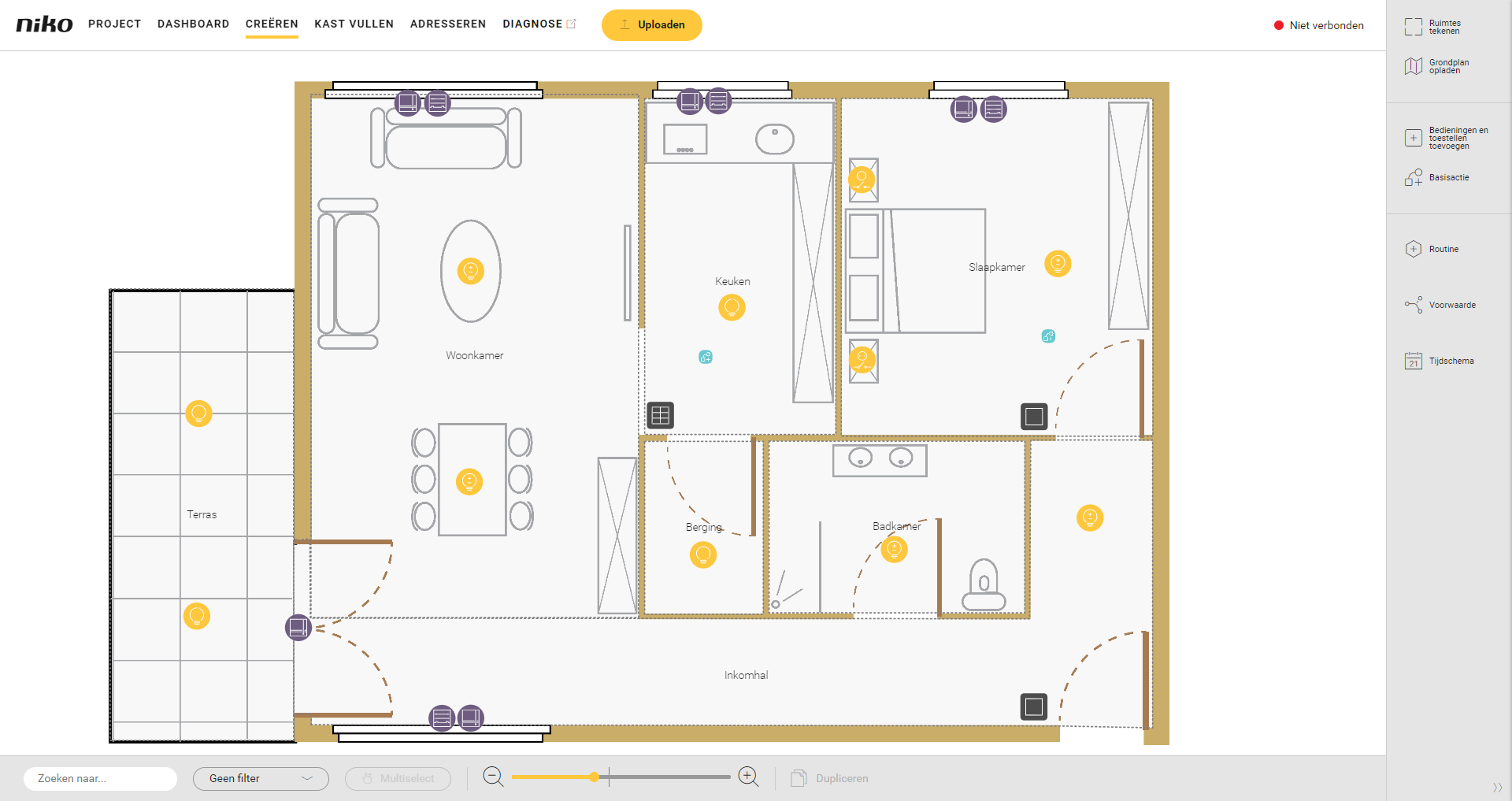Open the Voorwaarde tool
Screen dimensions: 1512x801
pos(1440,305)
